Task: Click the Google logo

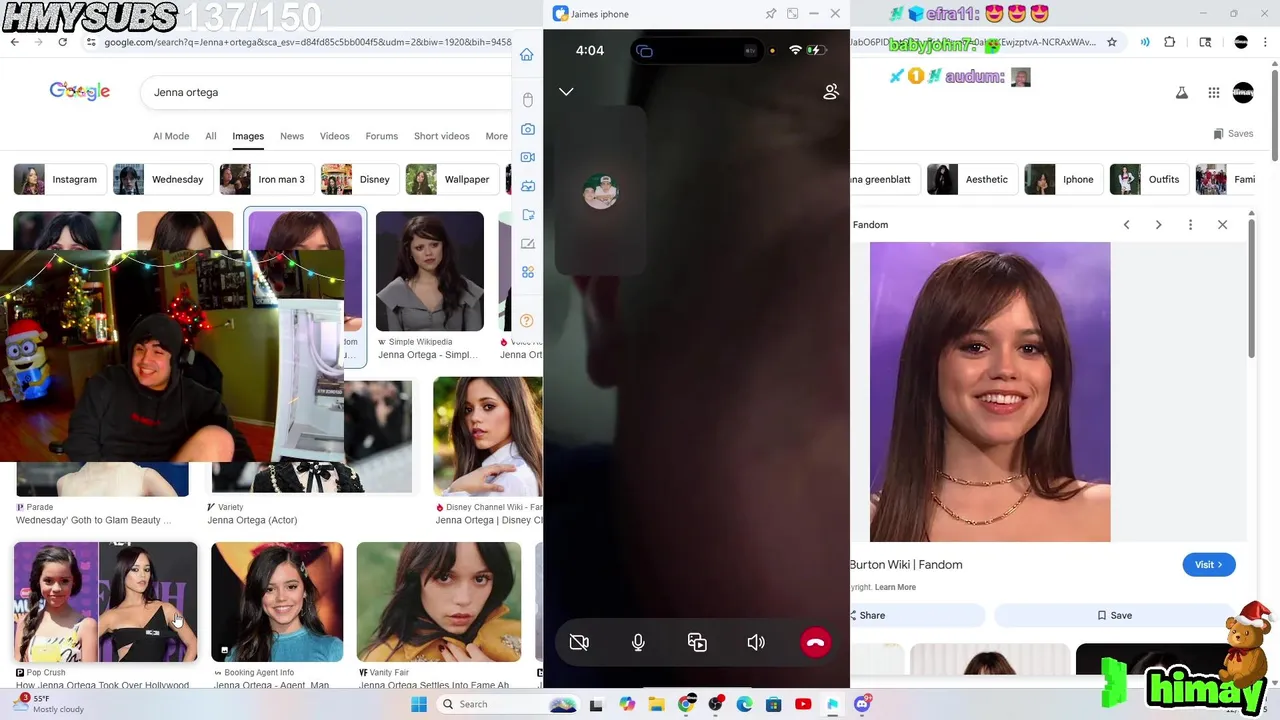Action: point(80,91)
